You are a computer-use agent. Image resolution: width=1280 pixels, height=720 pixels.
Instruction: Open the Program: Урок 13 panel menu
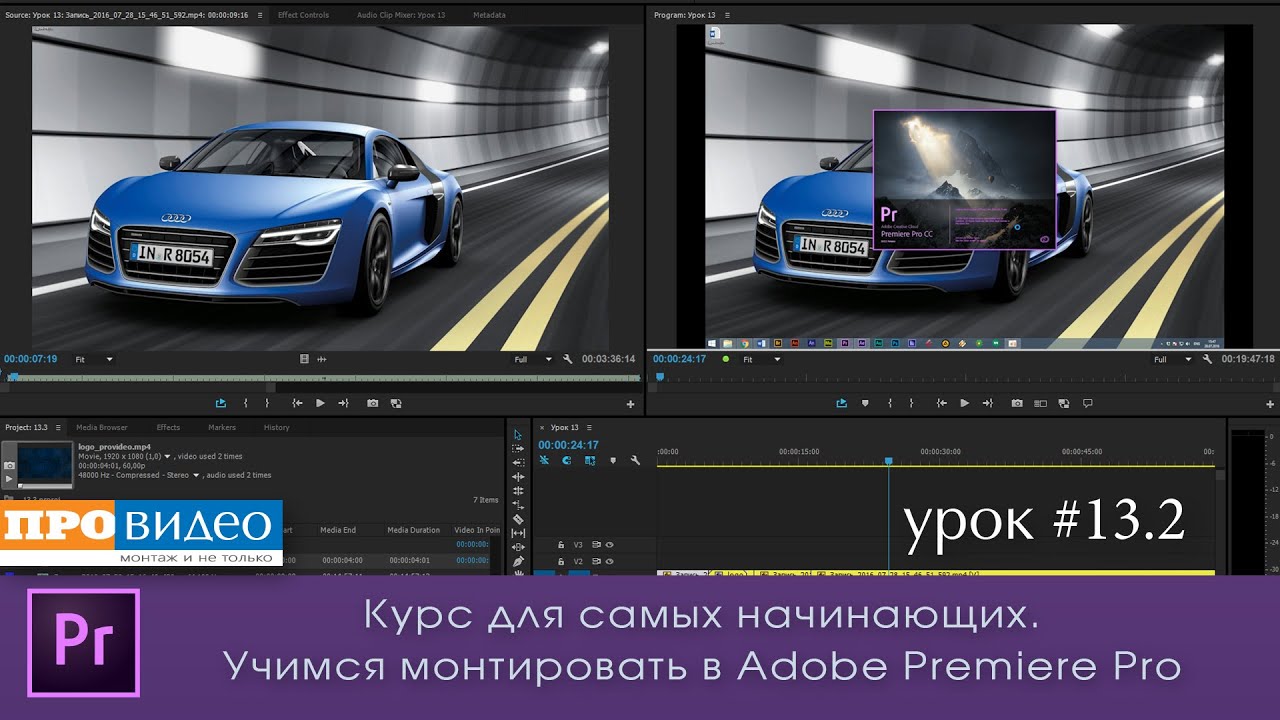point(727,15)
